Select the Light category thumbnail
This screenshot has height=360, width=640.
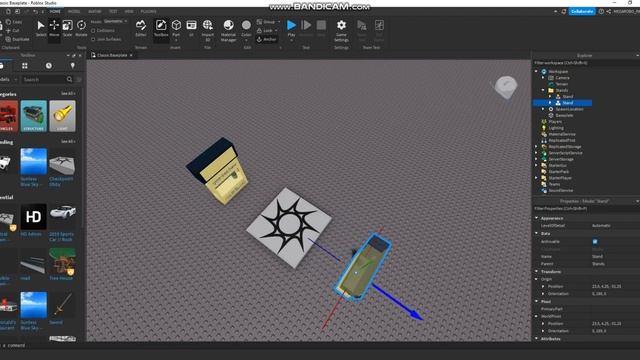[62, 116]
